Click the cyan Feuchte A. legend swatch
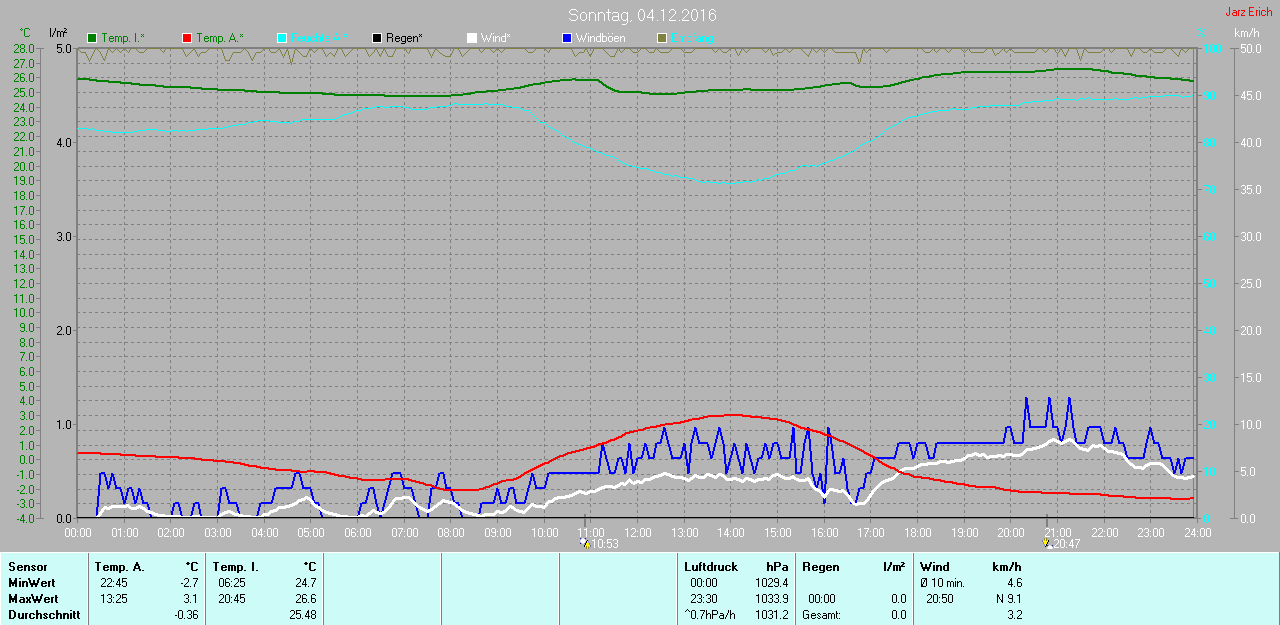 (x=282, y=38)
